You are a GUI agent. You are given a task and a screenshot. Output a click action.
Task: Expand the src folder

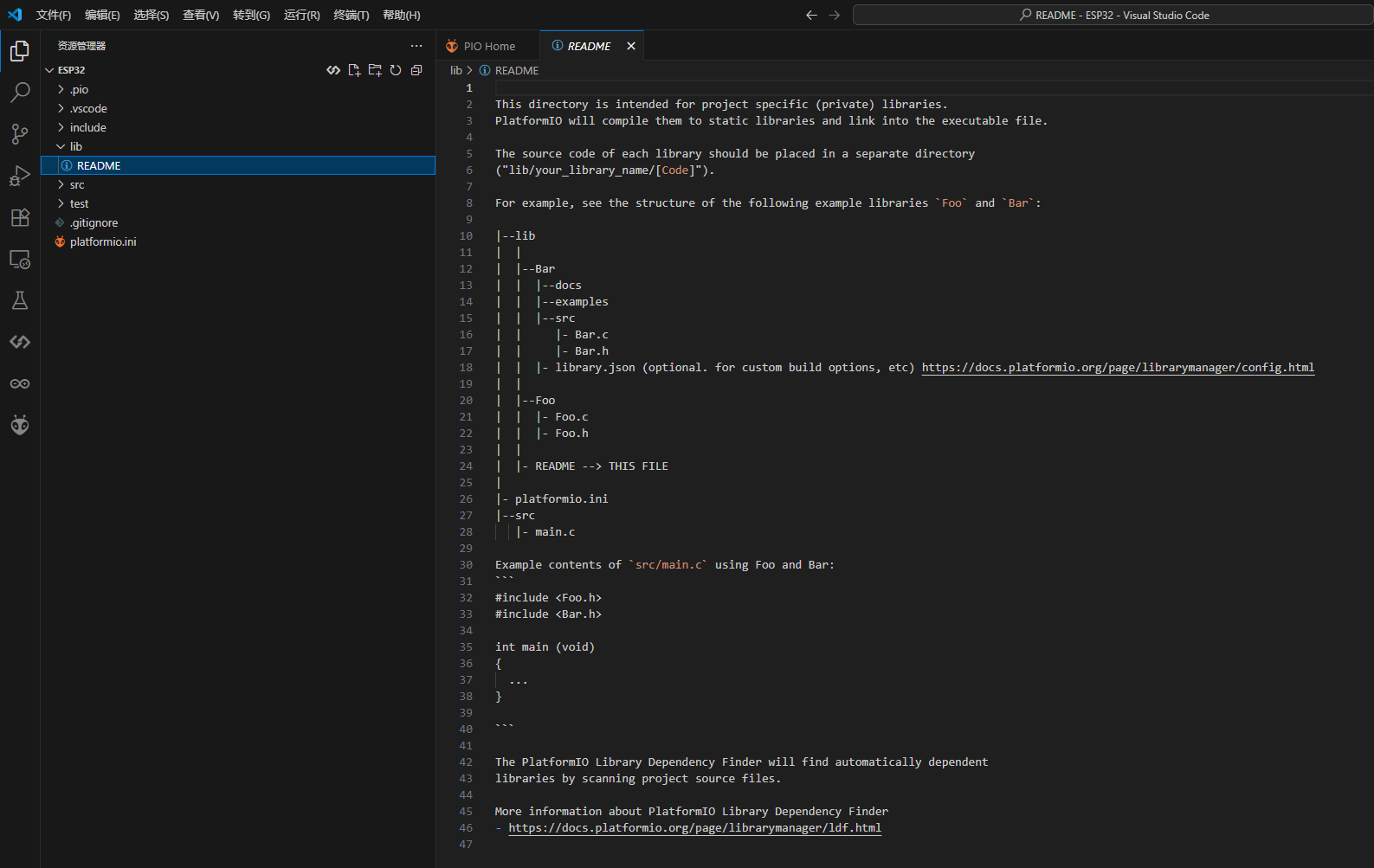point(77,184)
